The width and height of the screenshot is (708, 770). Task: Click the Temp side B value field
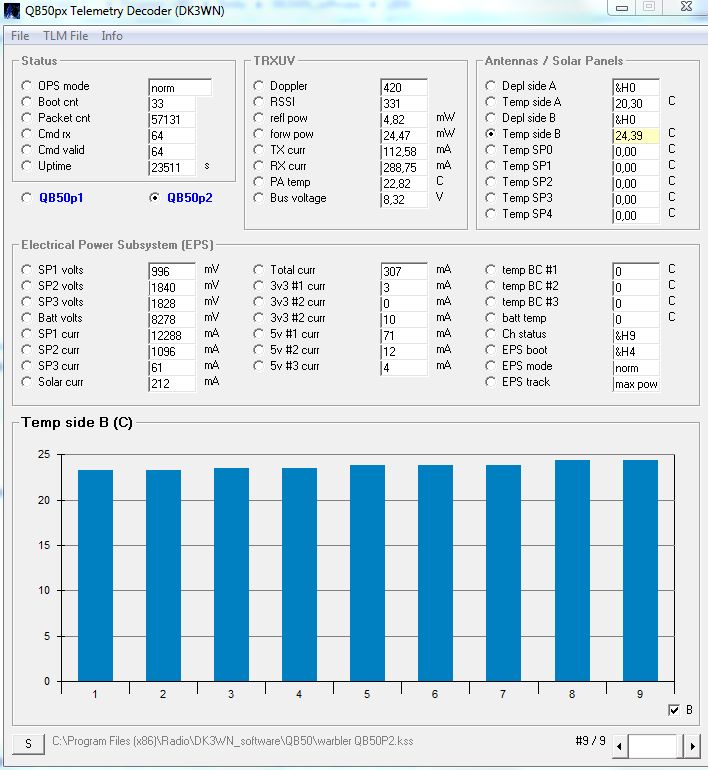[x=636, y=135]
